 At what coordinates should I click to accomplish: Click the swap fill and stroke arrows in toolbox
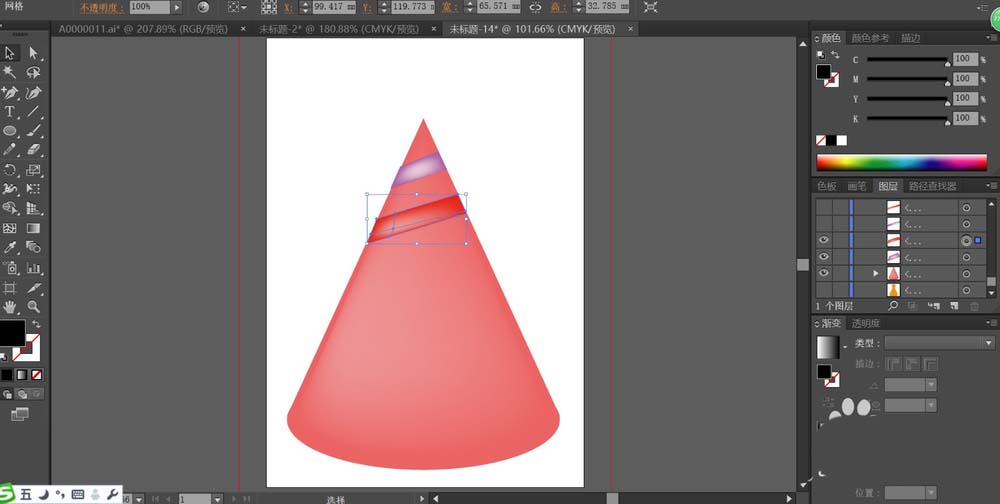point(36,324)
